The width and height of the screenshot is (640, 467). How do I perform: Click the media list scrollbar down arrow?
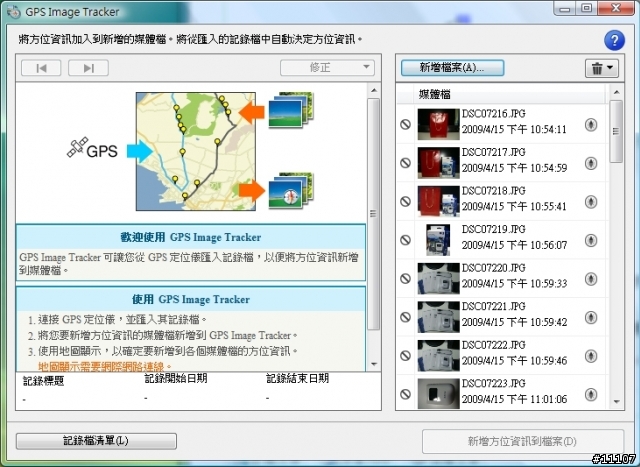(x=616, y=402)
